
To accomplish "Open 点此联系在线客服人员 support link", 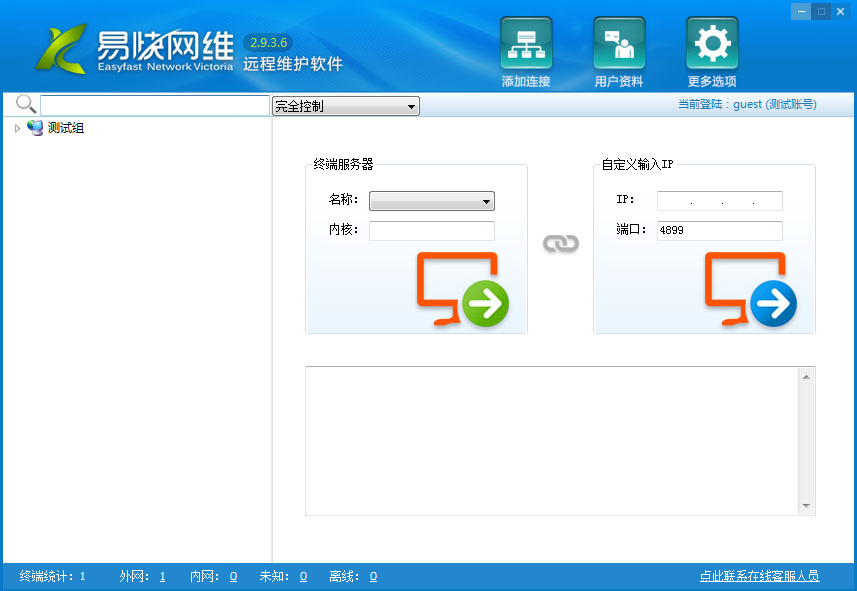I will [x=759, y=576].
